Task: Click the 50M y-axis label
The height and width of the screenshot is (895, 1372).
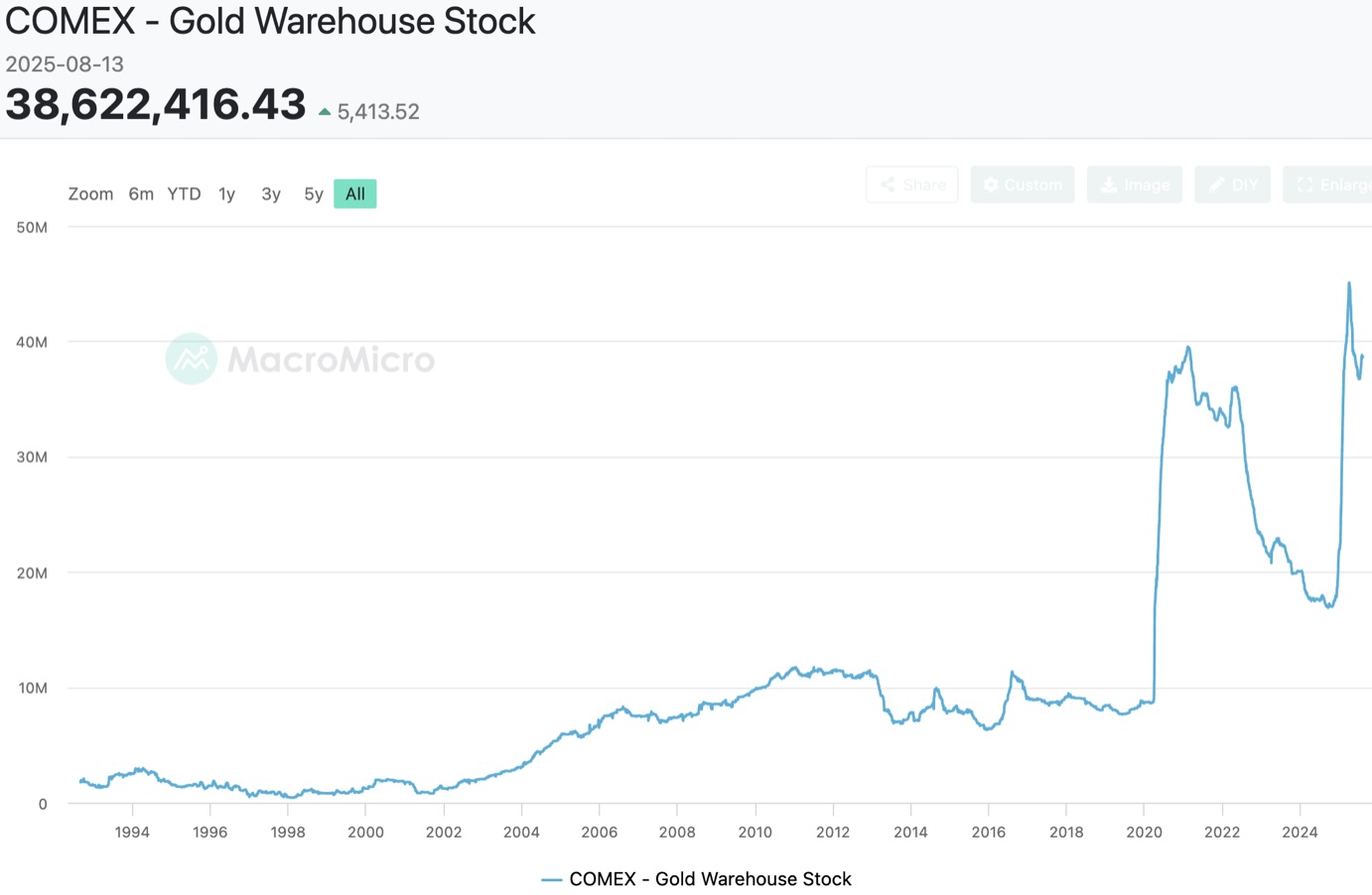Action: tap(32, 227)
